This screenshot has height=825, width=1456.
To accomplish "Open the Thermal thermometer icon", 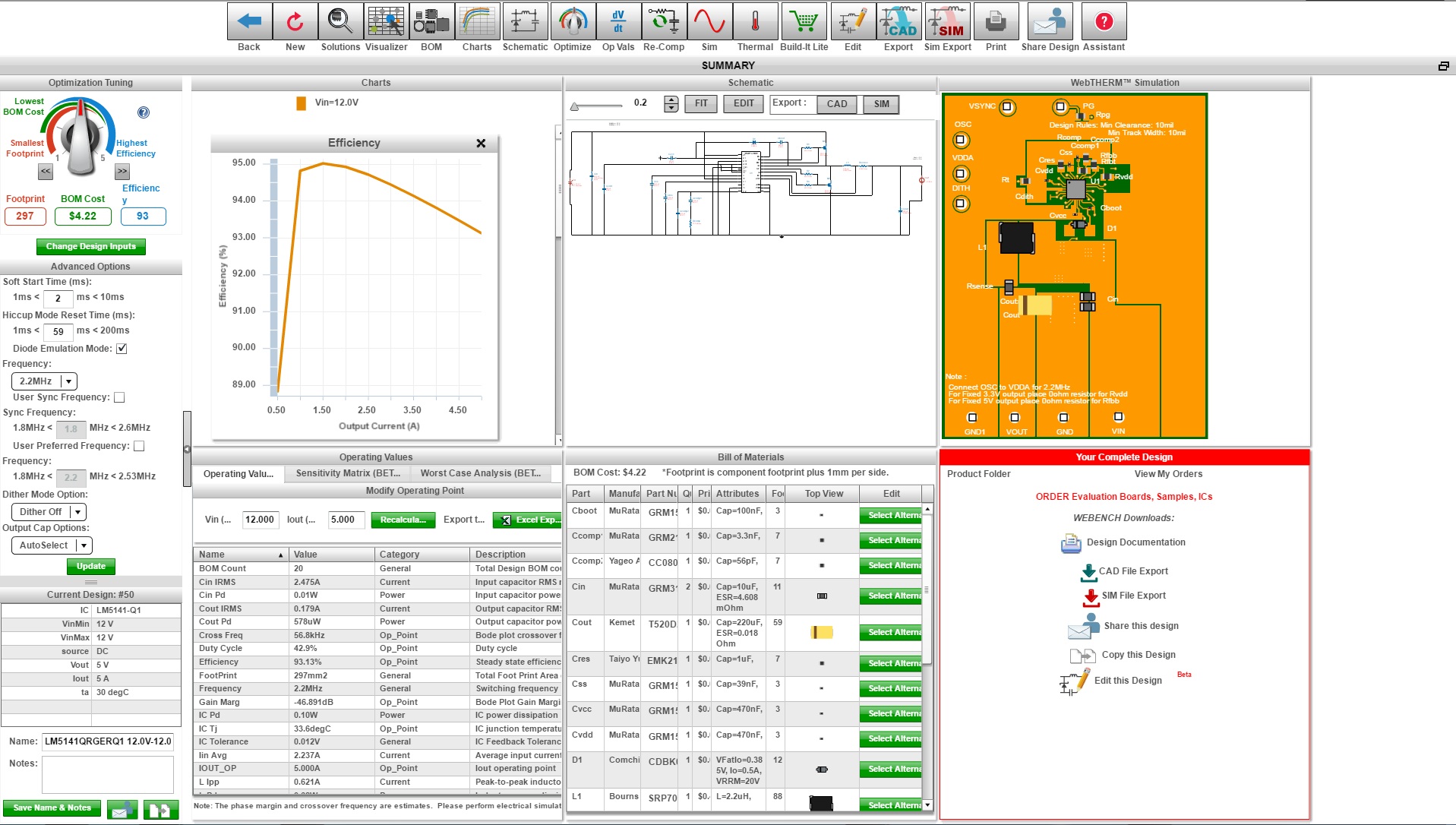I will click(755, 21).
